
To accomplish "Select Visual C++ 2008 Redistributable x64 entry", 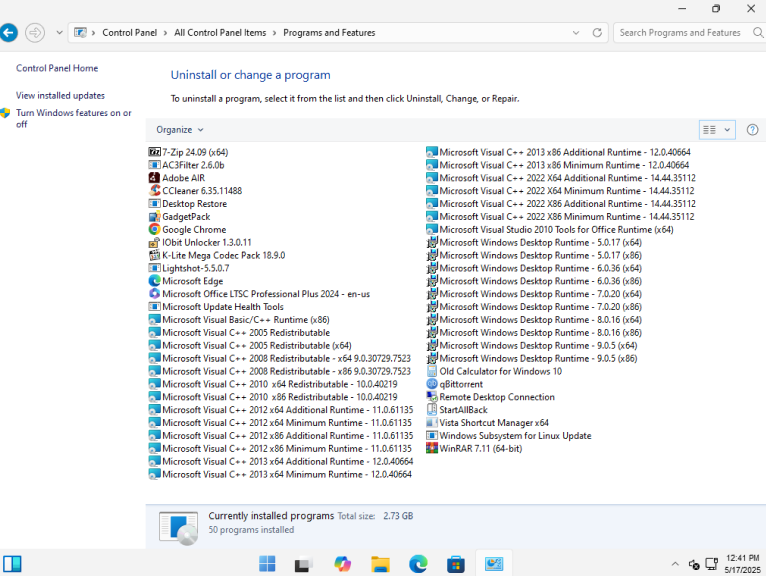I will pyautogui.click(x=279, y=358).
